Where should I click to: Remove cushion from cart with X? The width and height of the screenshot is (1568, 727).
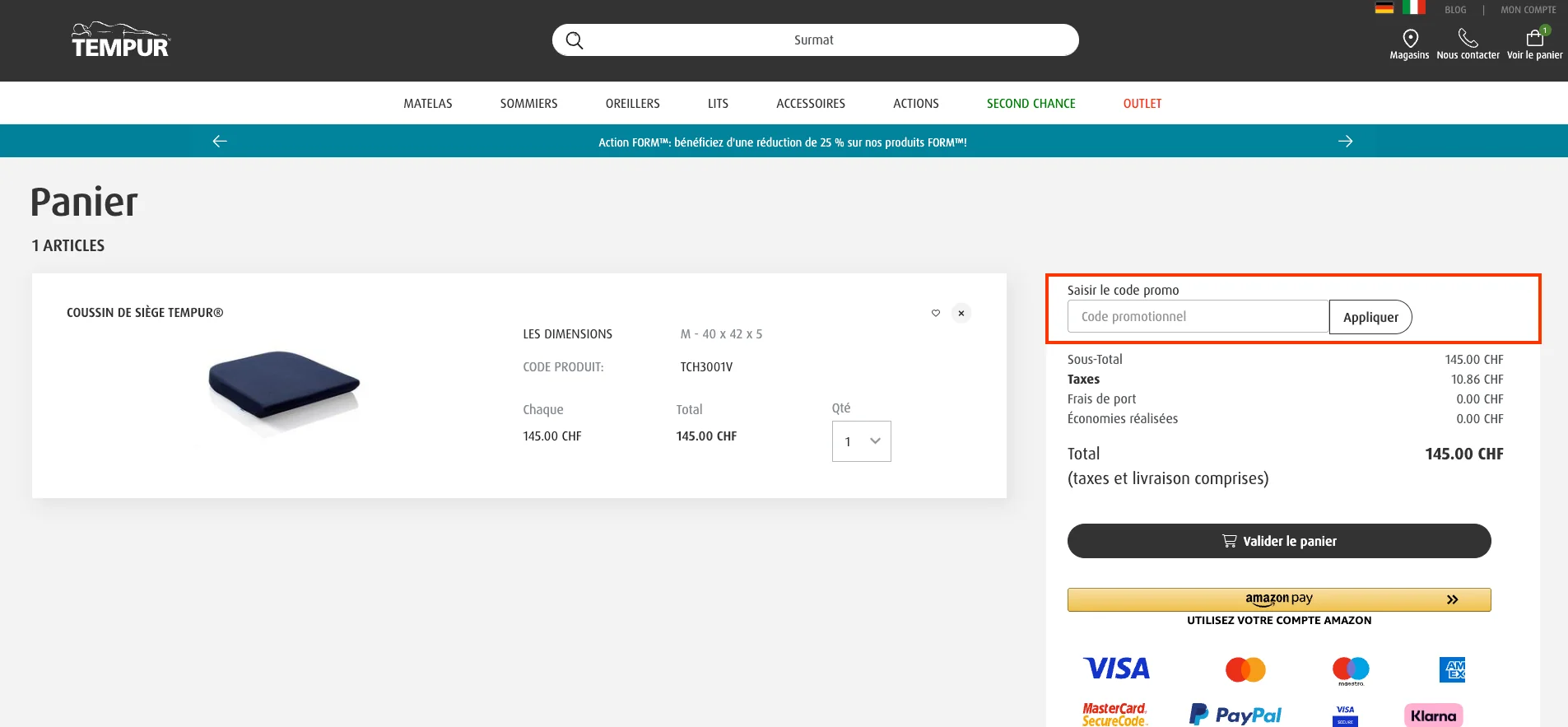(961, 313)
